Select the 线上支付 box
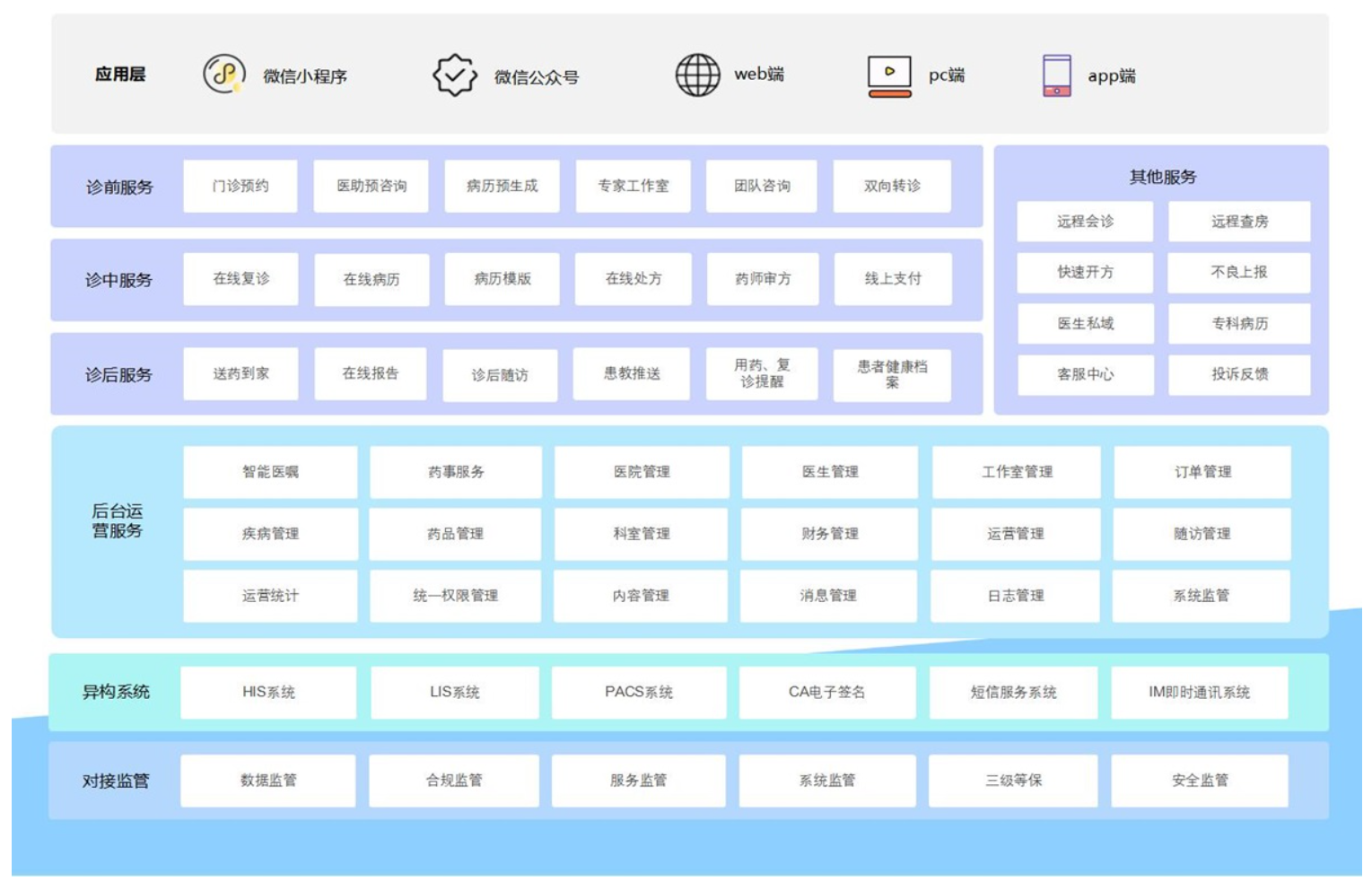Image resolution: width=1372 pixels, height=882 pixels. (x=892, y=279)
